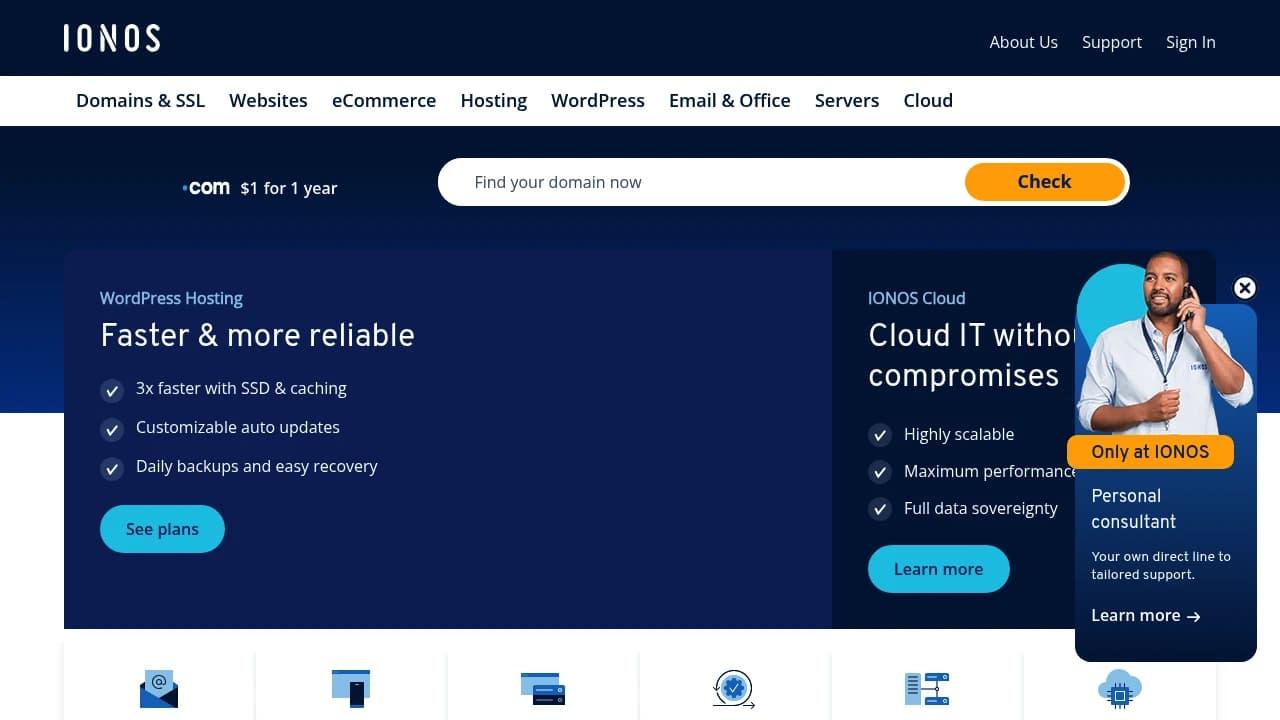Viewport: 1280px width, 720px height.
Task: Click the IONOS logo
Action: point(112,38)
